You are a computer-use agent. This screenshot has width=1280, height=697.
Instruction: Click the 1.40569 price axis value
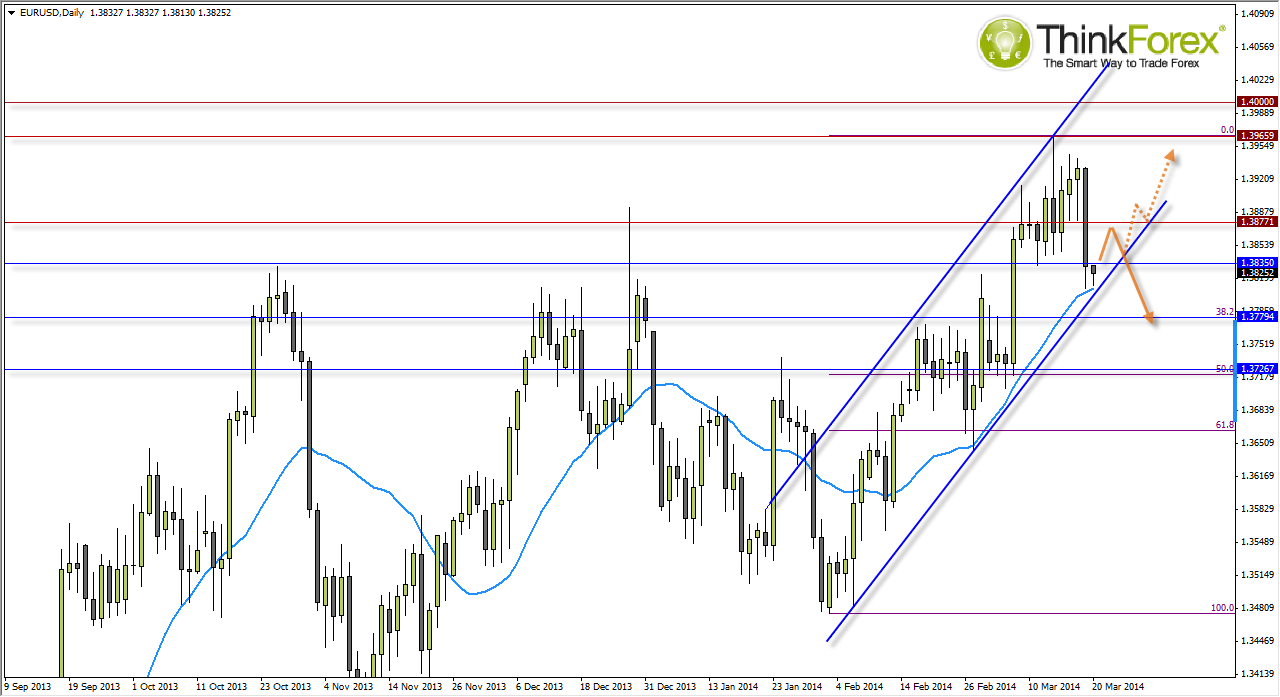[1258, 47]
